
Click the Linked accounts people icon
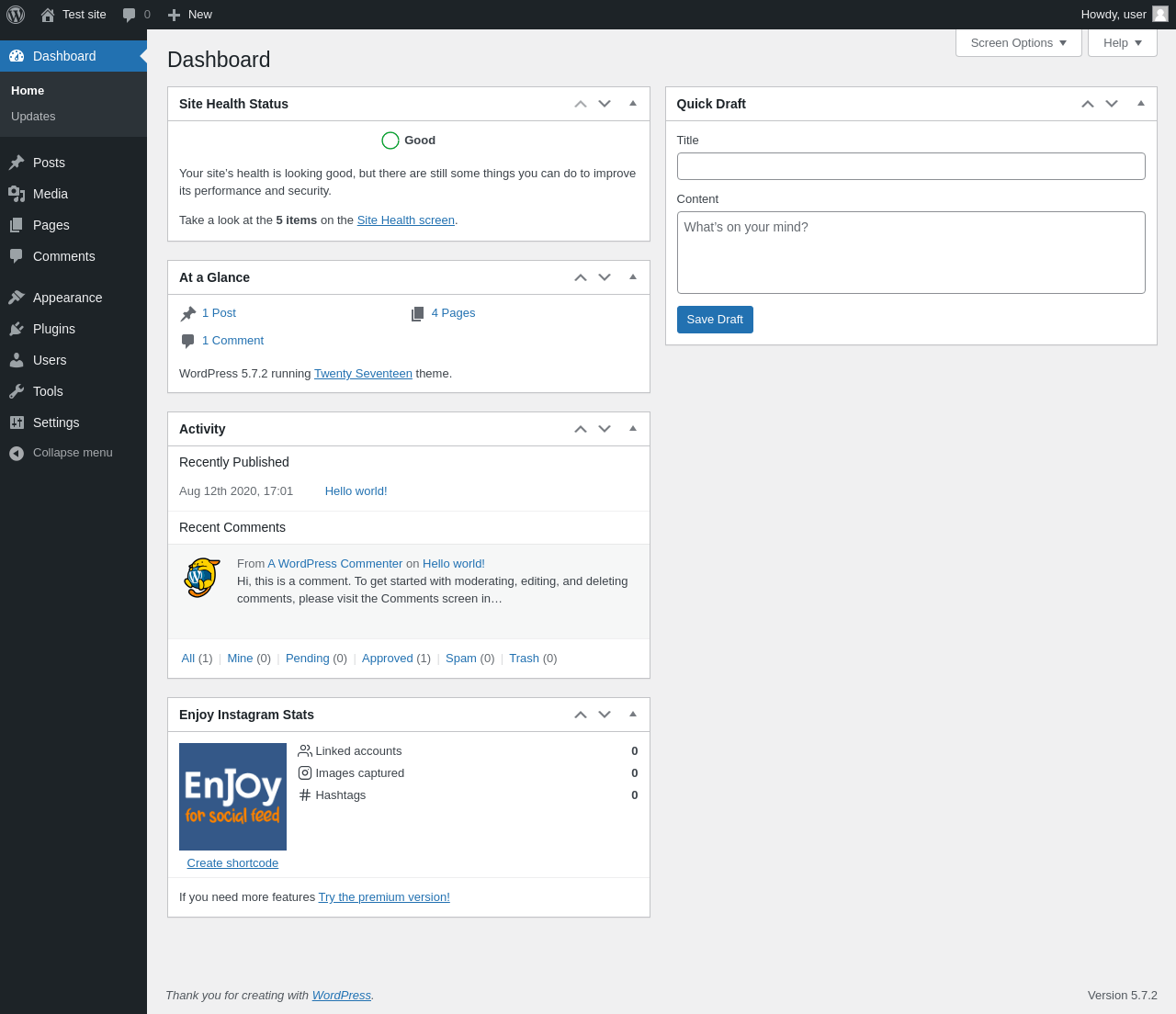click(x=305, y=751)
